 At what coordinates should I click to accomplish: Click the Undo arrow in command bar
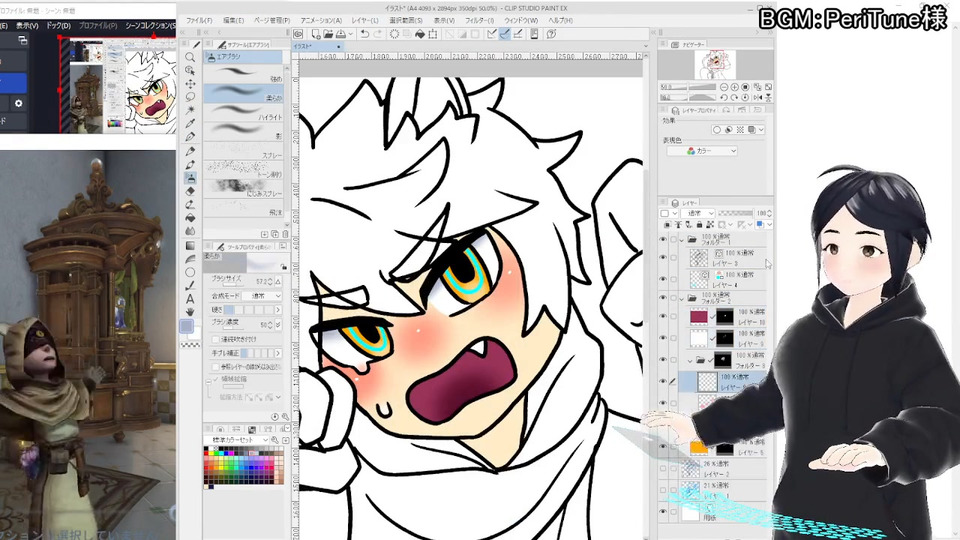pyautogui.click(x=364, y=34)
